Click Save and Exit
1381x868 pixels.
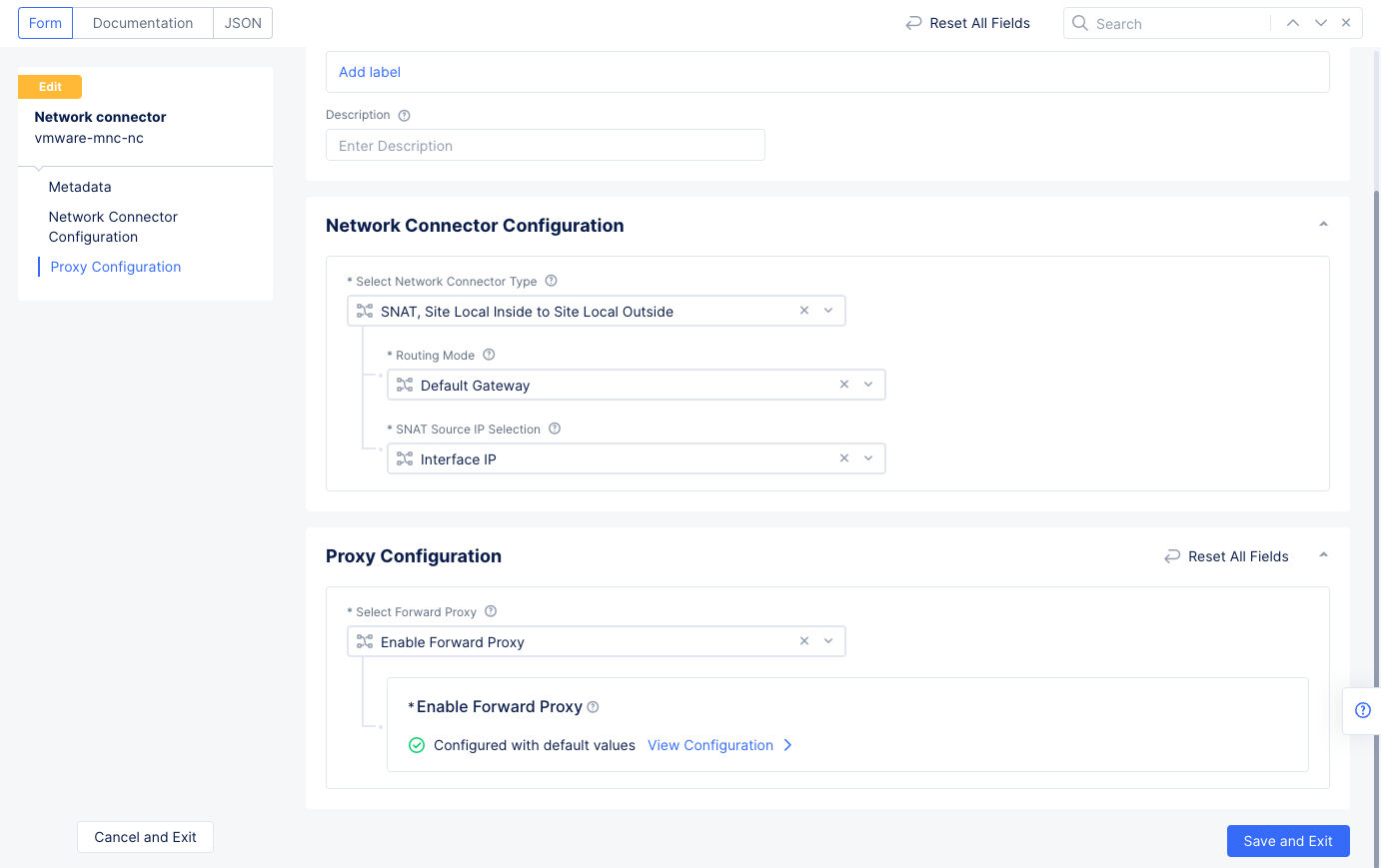coord(1288,840)
